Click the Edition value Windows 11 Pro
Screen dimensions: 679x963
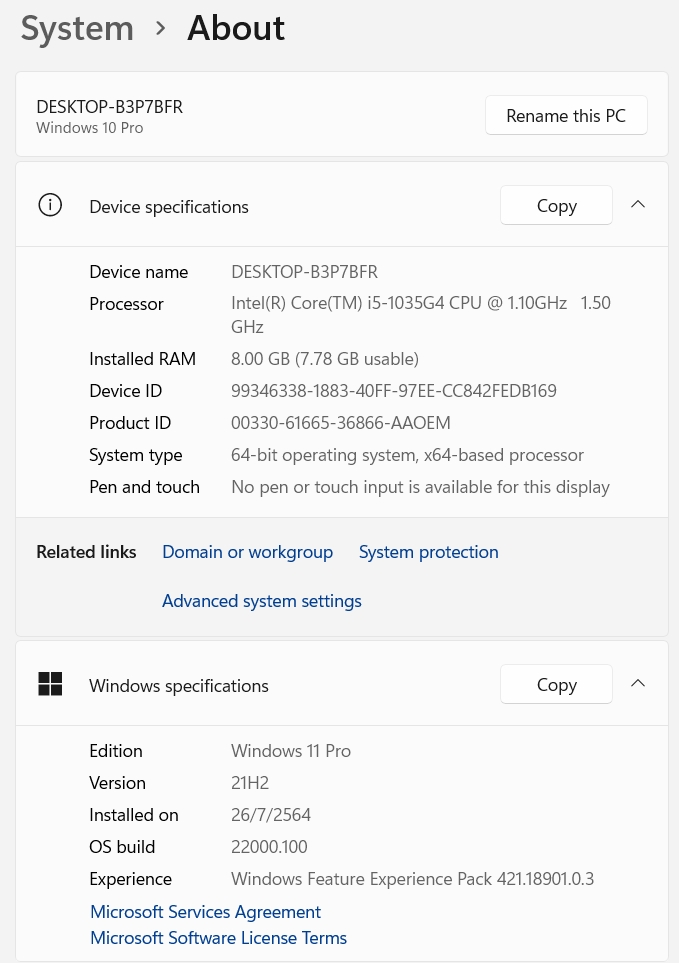click(x=291, y=751)
